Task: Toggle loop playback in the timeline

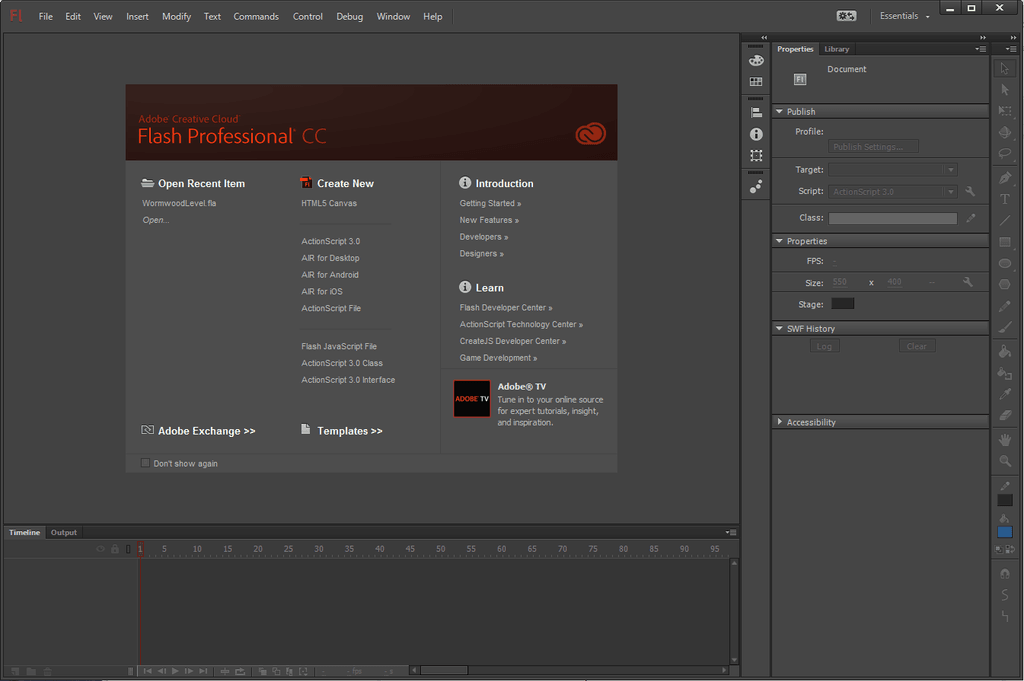Action: [x=240, y=671]
